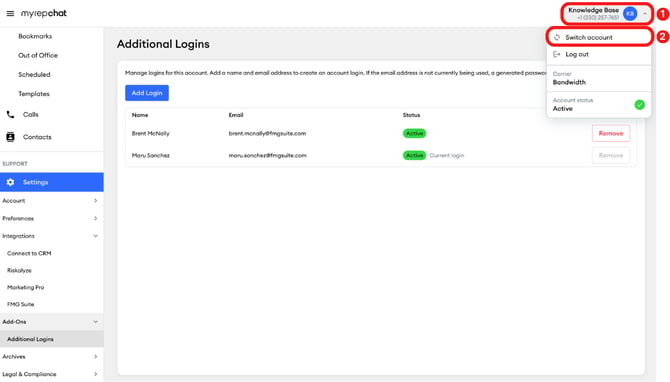Select Additional Logins under Add-Ons
The image size is (670, 382).
click(52, 339)
